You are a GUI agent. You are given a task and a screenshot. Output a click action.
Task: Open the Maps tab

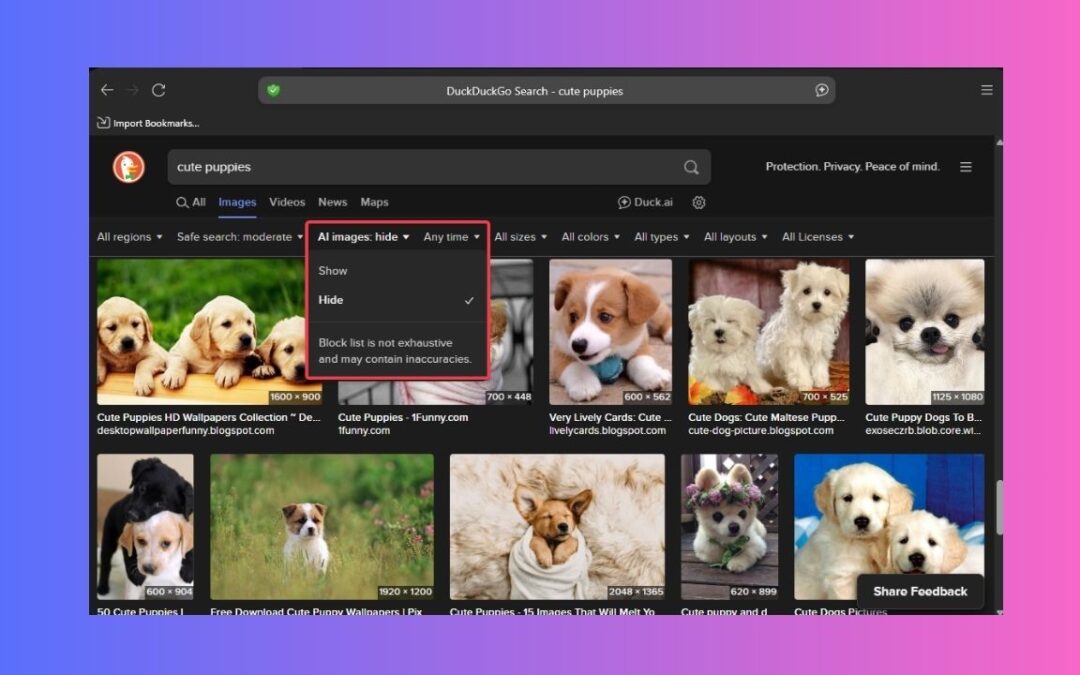(x=374, y=202)
